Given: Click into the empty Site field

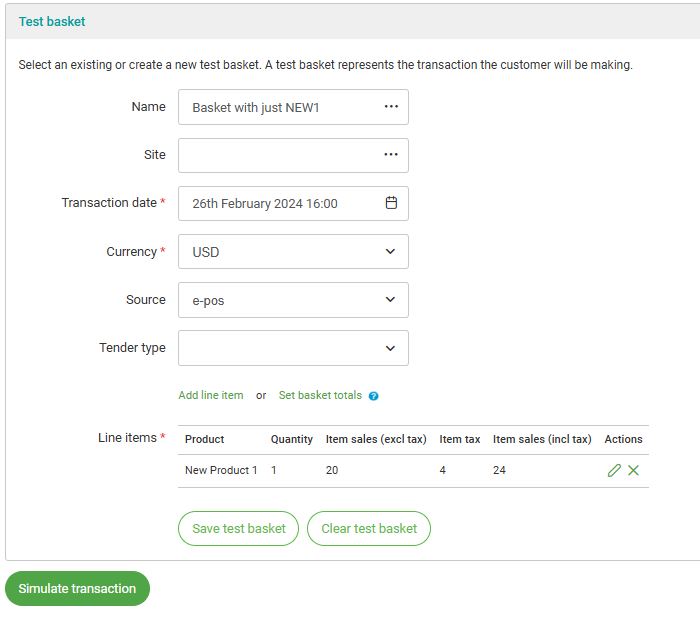Looking at the screenshot, I should pos(275,155).
